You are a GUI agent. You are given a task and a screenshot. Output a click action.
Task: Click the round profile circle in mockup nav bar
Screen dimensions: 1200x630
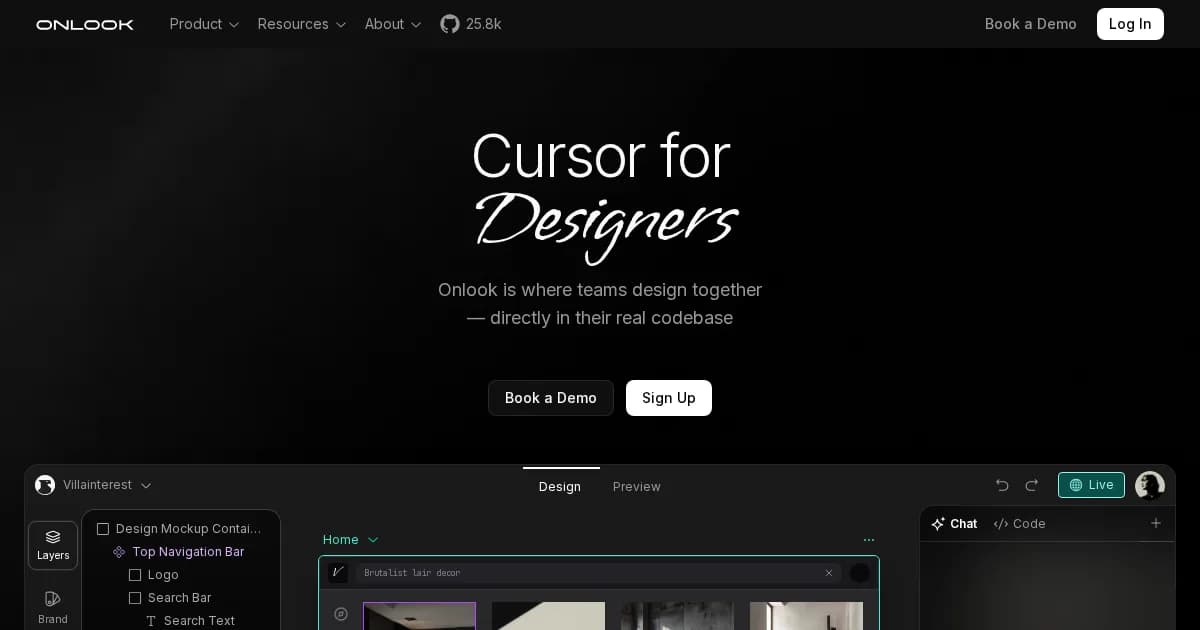point(860,573)
